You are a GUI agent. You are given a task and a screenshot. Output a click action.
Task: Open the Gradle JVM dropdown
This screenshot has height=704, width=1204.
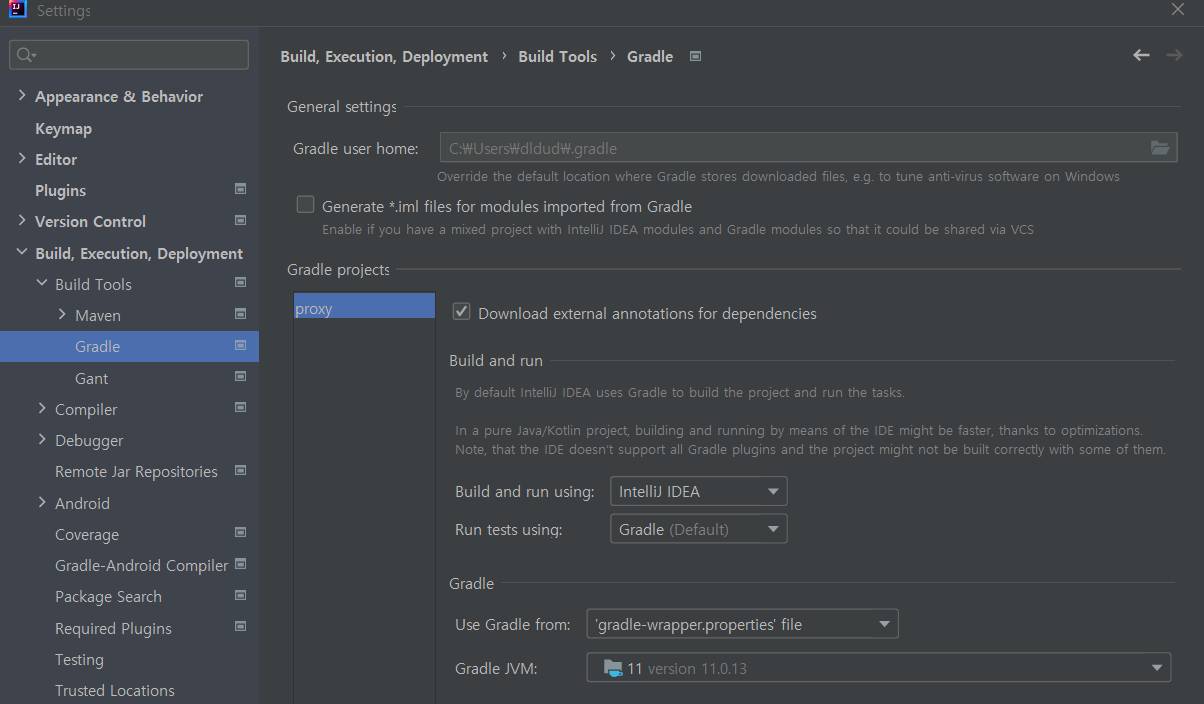(878, 668)
